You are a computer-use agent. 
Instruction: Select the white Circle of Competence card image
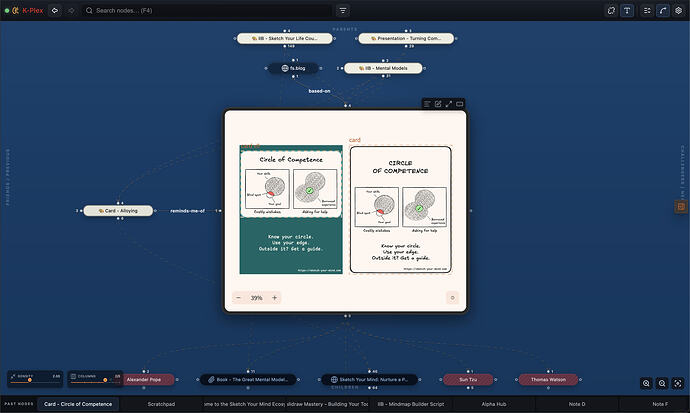coord(400,209)
